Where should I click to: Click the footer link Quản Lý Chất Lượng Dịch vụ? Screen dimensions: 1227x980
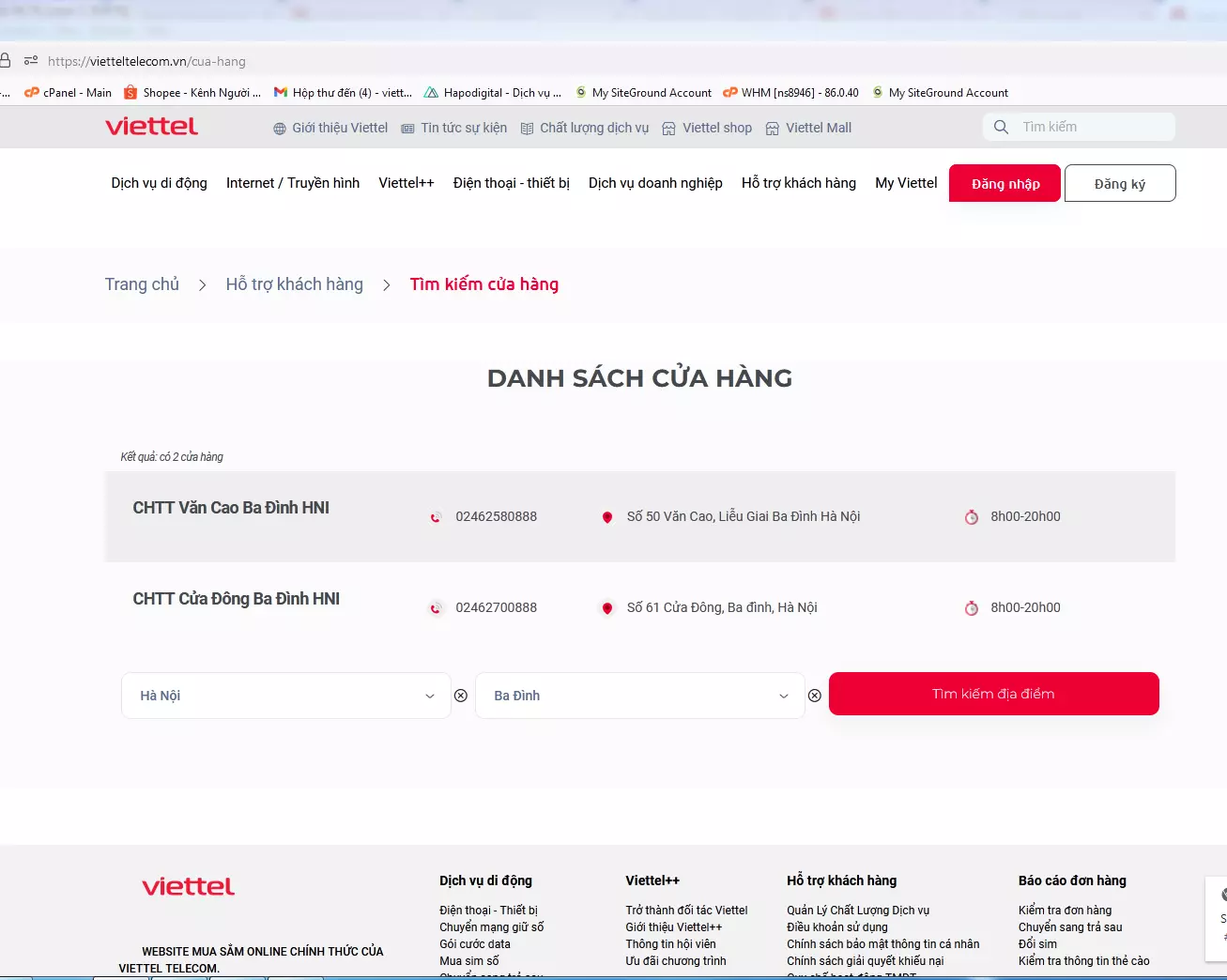[x=858, y=911]
